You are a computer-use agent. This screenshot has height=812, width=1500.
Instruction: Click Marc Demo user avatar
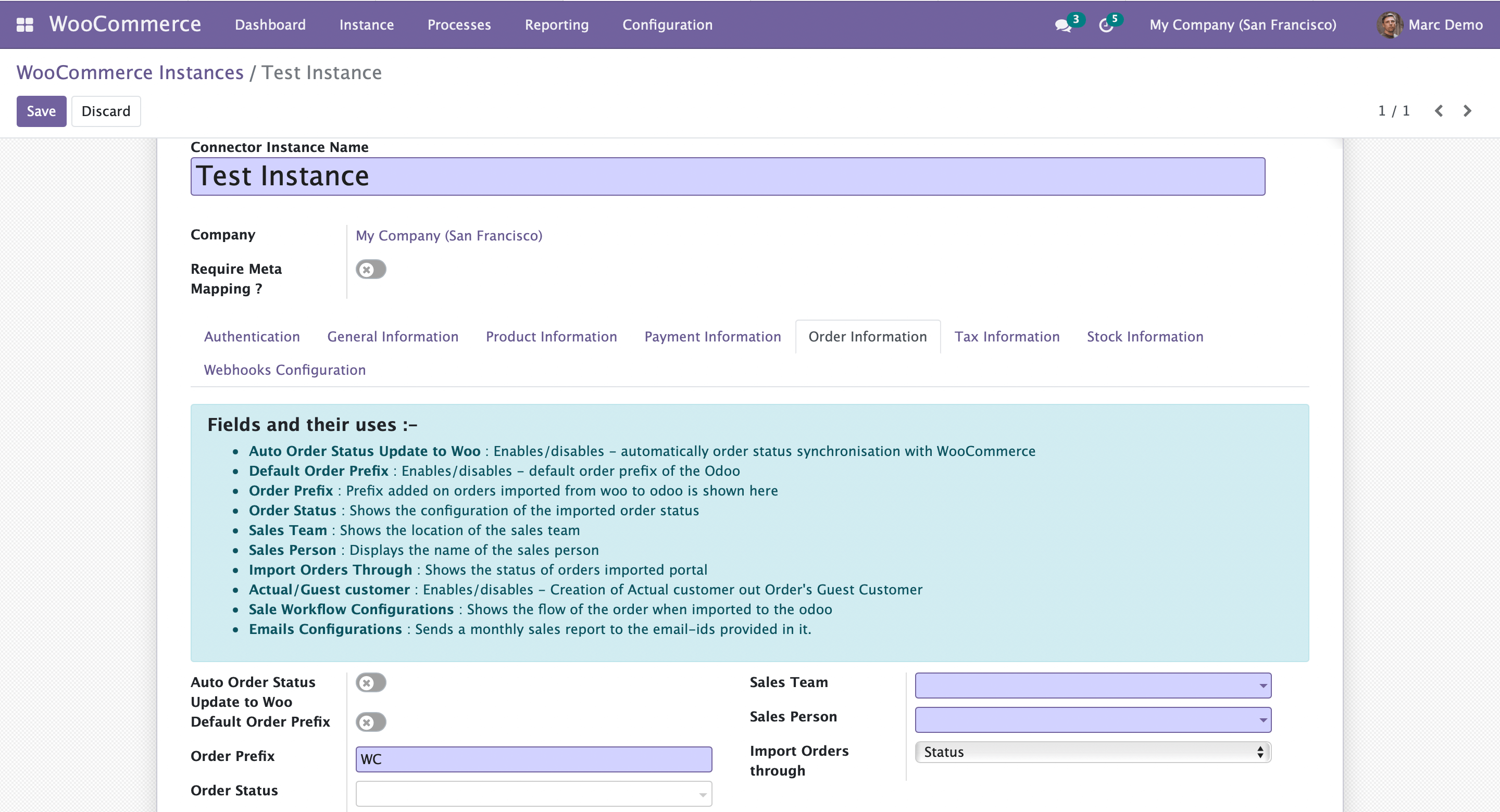(x=1390, y=25)
